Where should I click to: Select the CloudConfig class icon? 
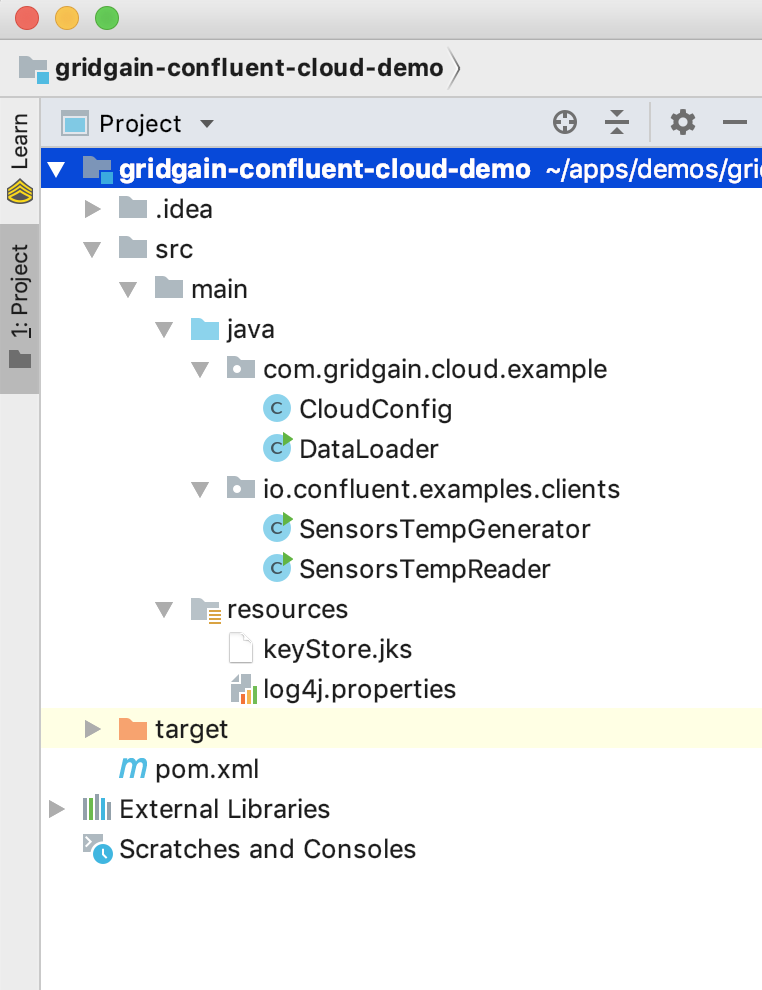275,409
